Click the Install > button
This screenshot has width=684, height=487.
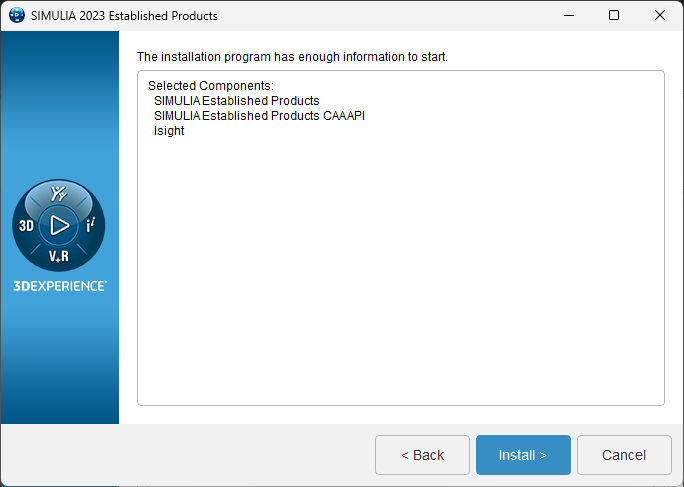pyautogui.click(x=523, y=455)
